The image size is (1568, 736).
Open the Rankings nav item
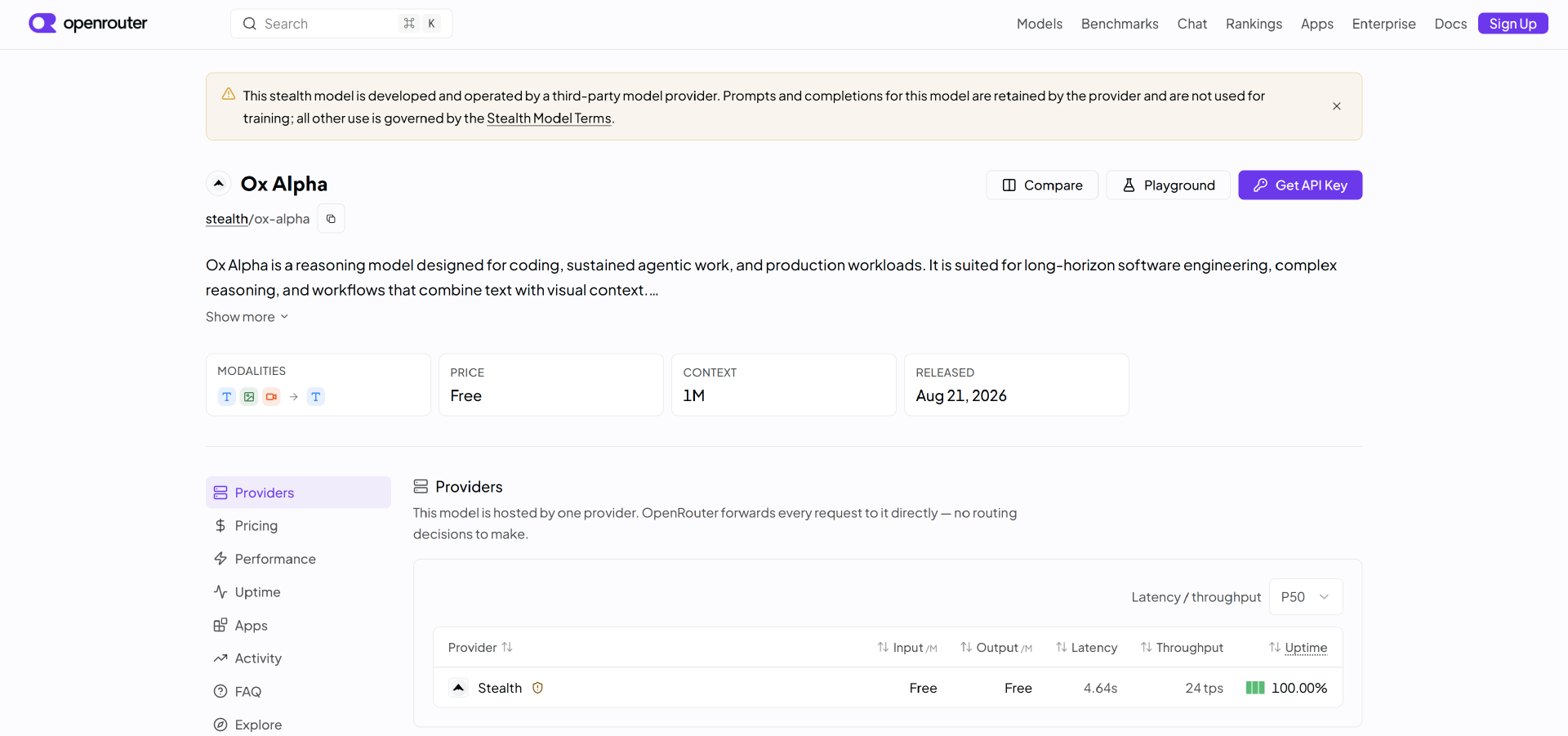pos(1254,24)
